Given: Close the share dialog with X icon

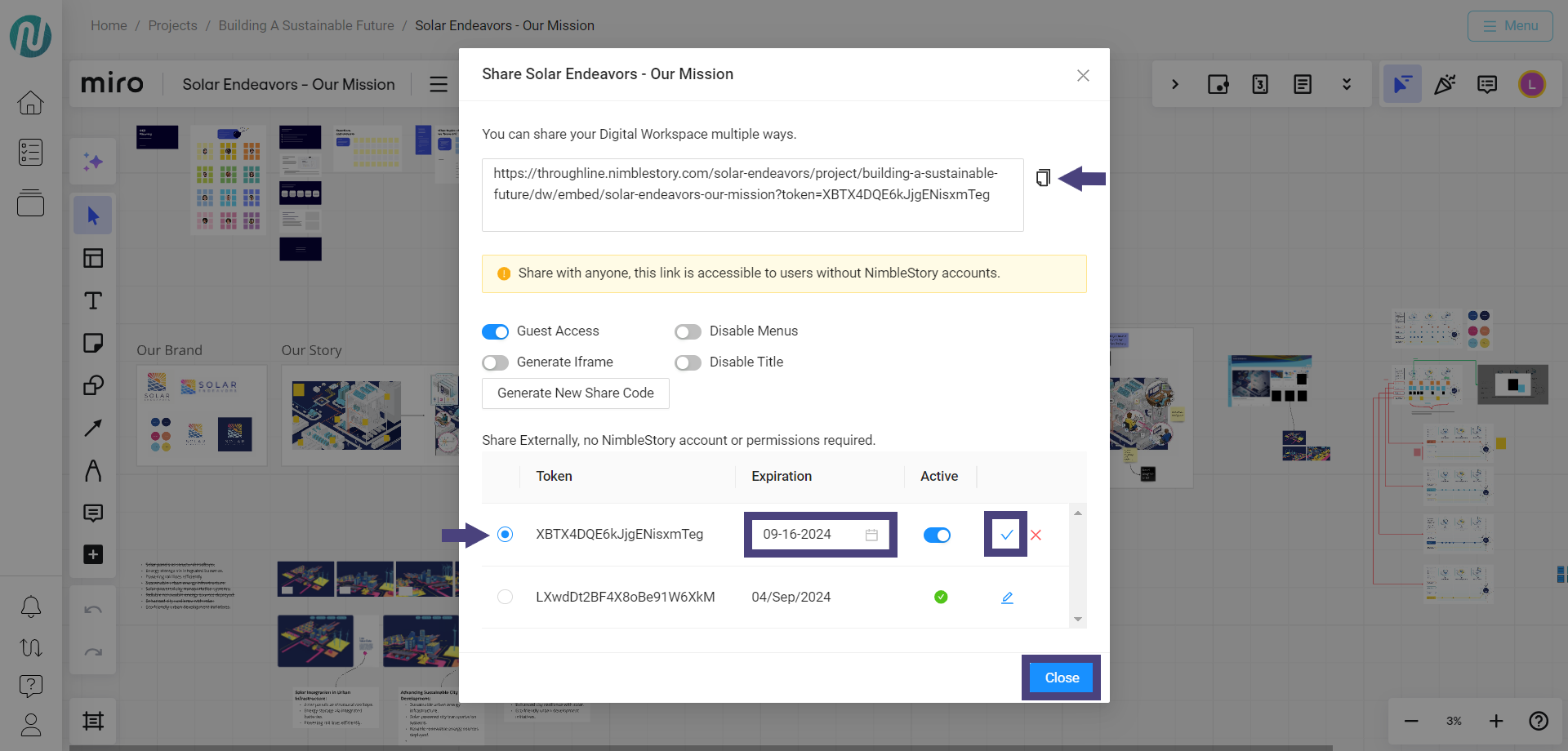Looking at the screenshot, I should point(1083,75).
